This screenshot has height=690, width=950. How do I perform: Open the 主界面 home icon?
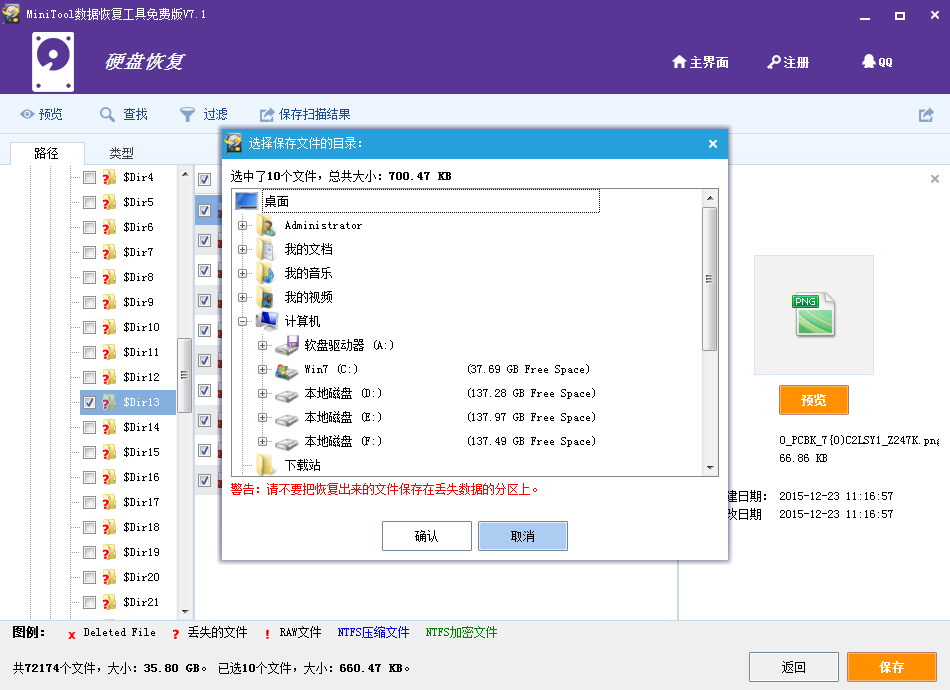[679, 62]
